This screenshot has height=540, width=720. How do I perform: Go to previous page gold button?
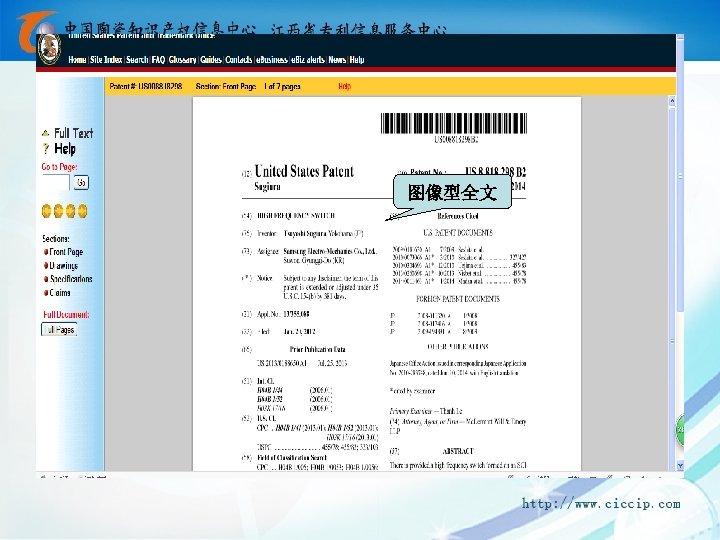tap(58, 211)
